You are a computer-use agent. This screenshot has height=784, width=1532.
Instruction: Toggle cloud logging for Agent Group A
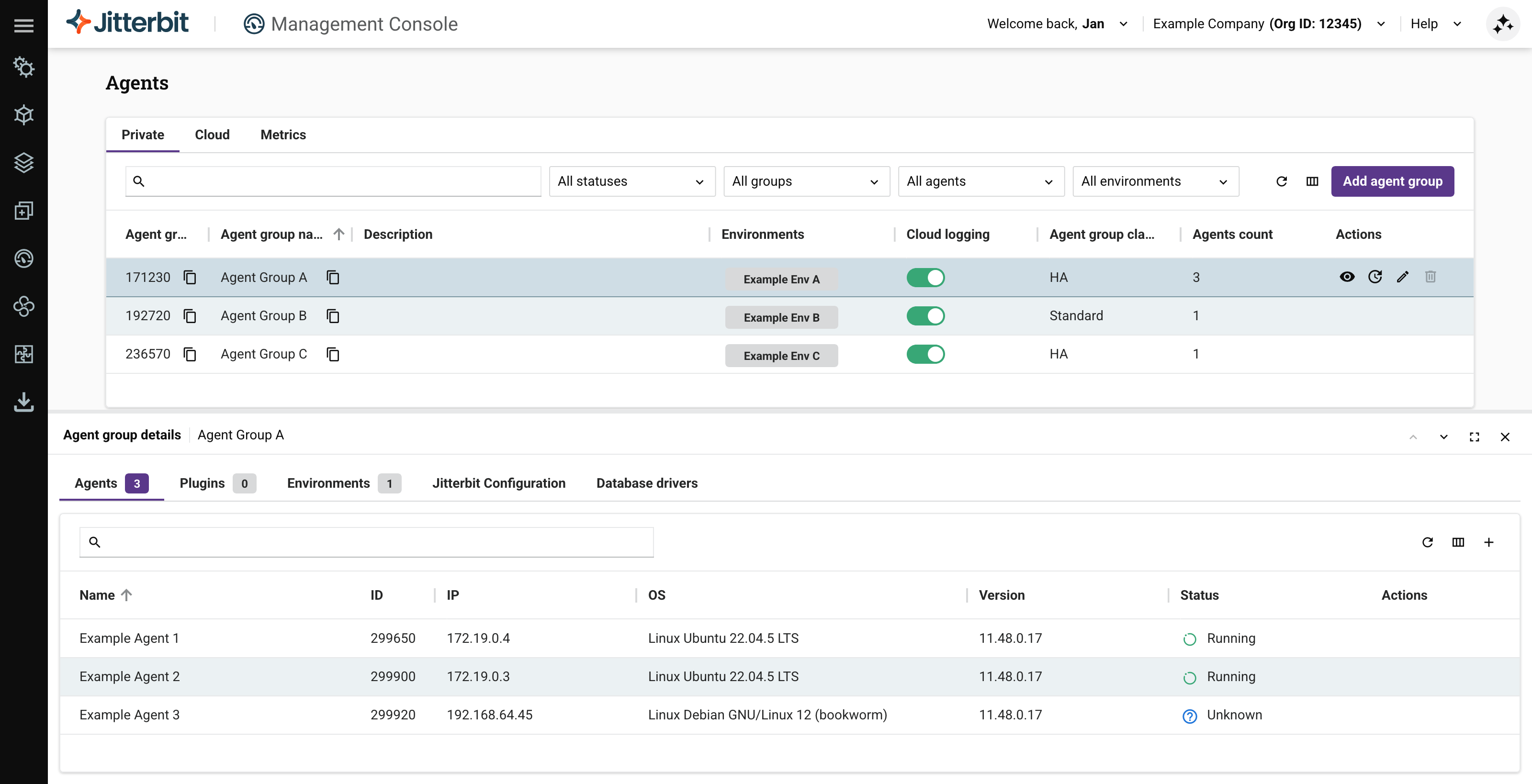pos(925,278)
